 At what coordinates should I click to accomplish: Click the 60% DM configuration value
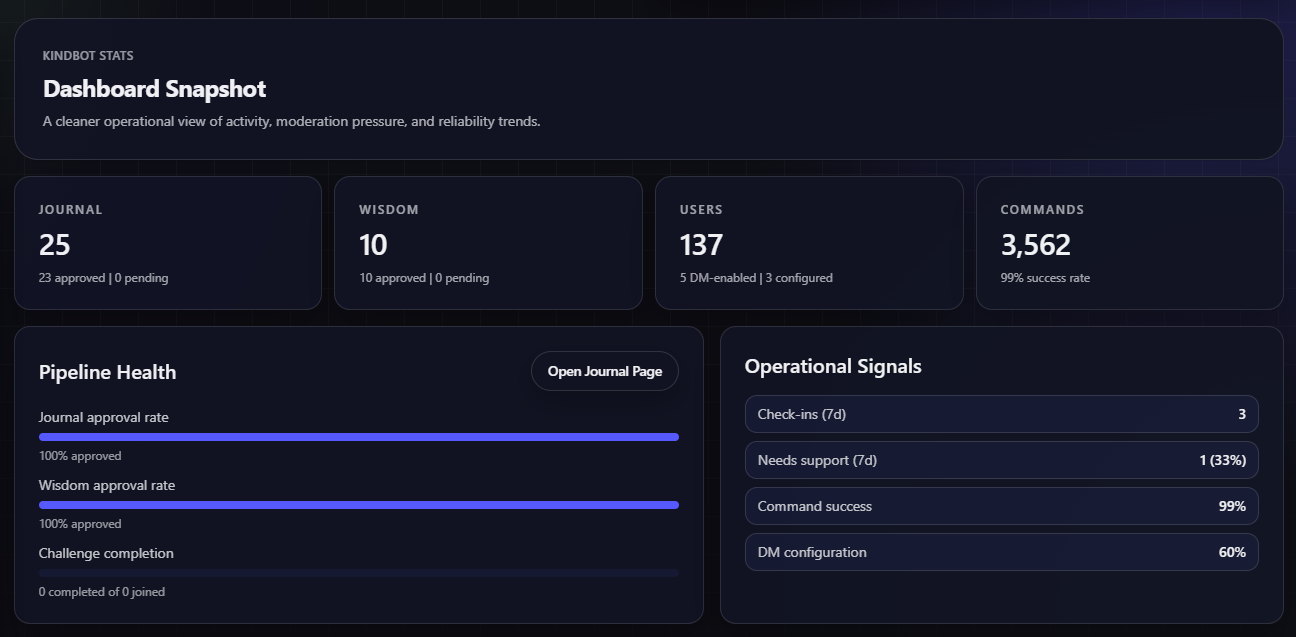pyautogui.click(x=1232, y=552)
